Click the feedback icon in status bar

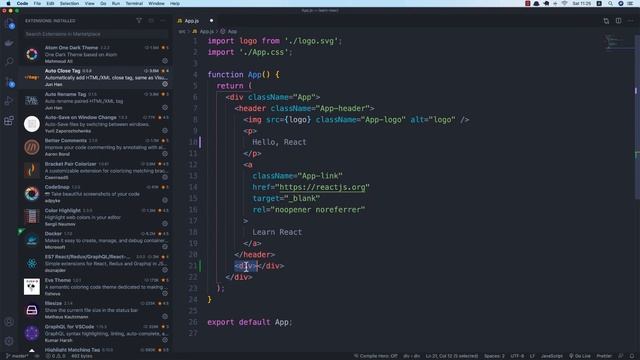621,356
